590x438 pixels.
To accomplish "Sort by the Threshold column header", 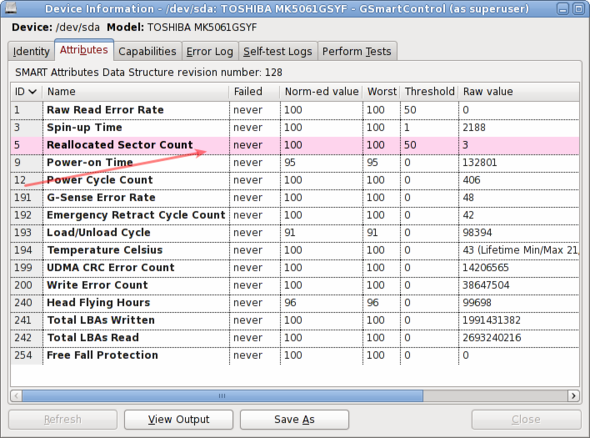I will (429, 92).
